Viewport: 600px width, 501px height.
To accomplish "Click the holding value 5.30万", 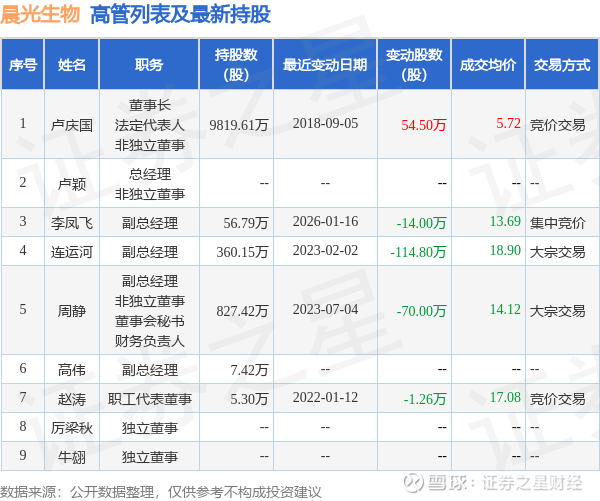I will pos(249,399).
